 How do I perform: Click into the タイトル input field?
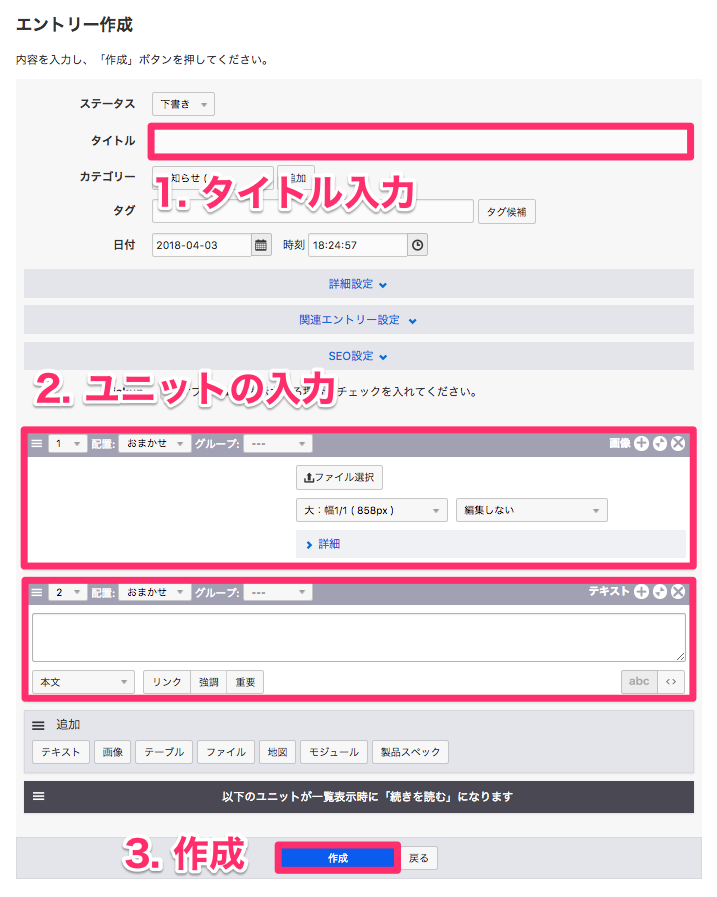[421, 141]
